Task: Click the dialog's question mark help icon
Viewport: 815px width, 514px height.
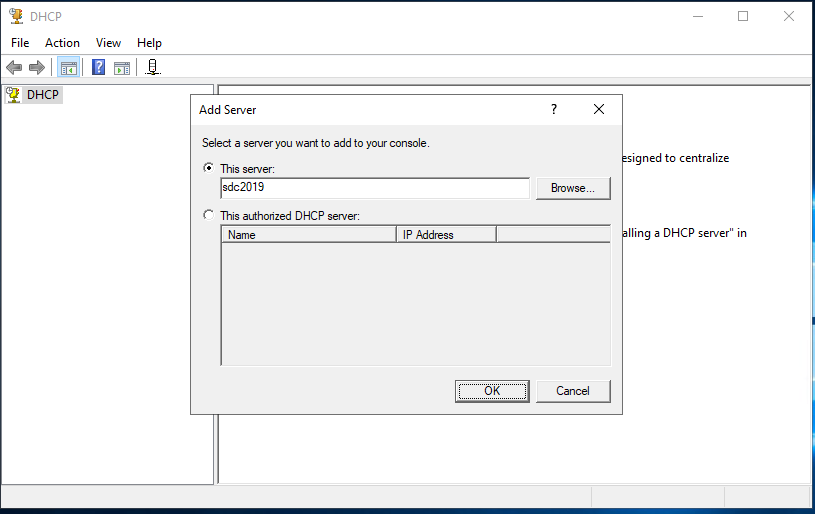Action: click(554, 110)
